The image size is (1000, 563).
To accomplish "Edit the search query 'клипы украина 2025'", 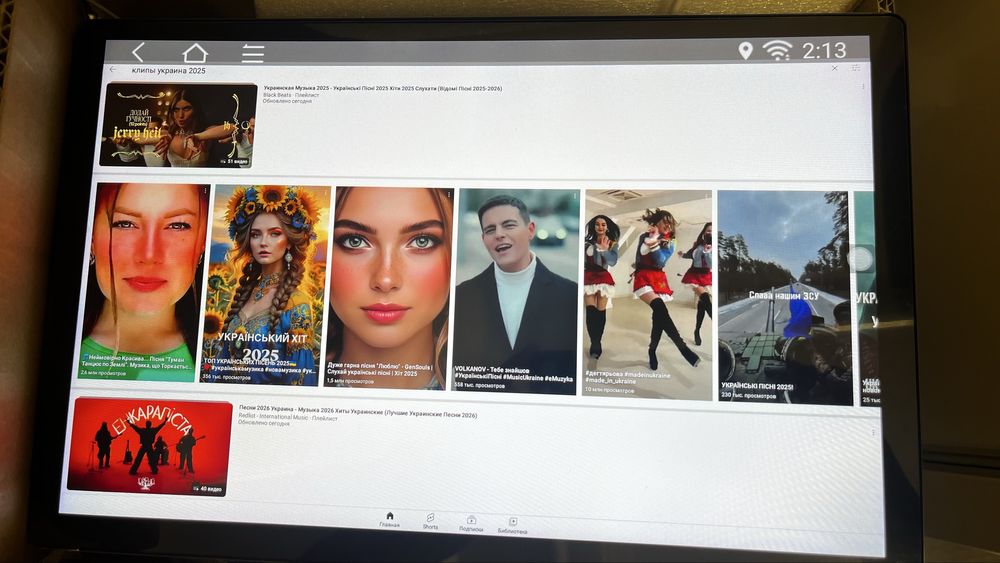I will coord(168,71).
